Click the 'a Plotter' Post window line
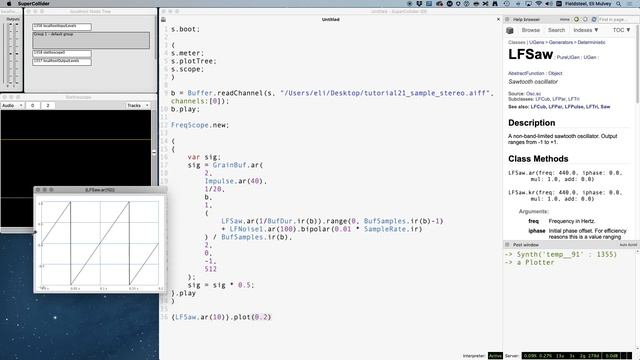This screenshot has height=360, width=640. tap(529, 262)
